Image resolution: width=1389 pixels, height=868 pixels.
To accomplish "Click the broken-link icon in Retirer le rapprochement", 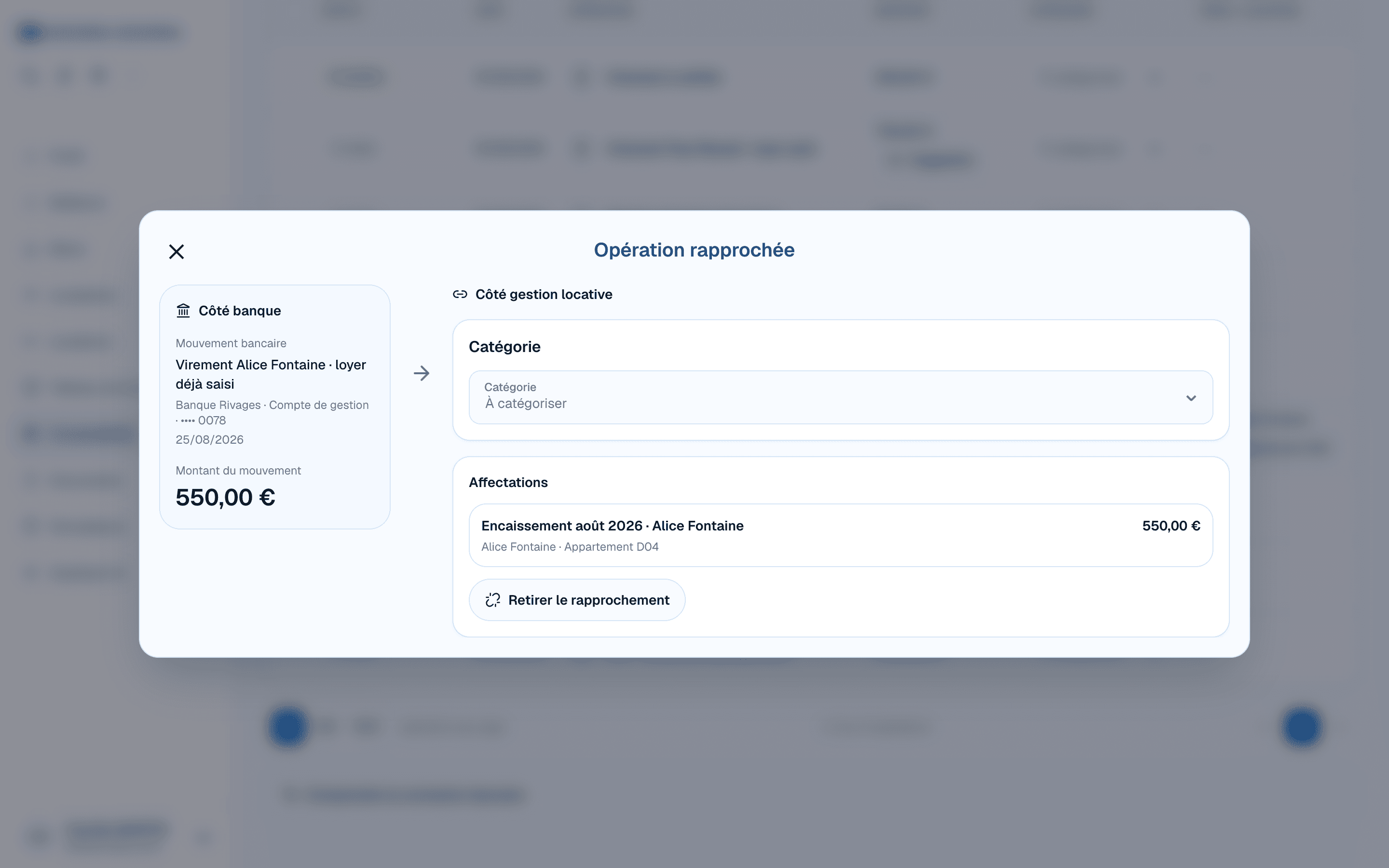I will 492,600.
